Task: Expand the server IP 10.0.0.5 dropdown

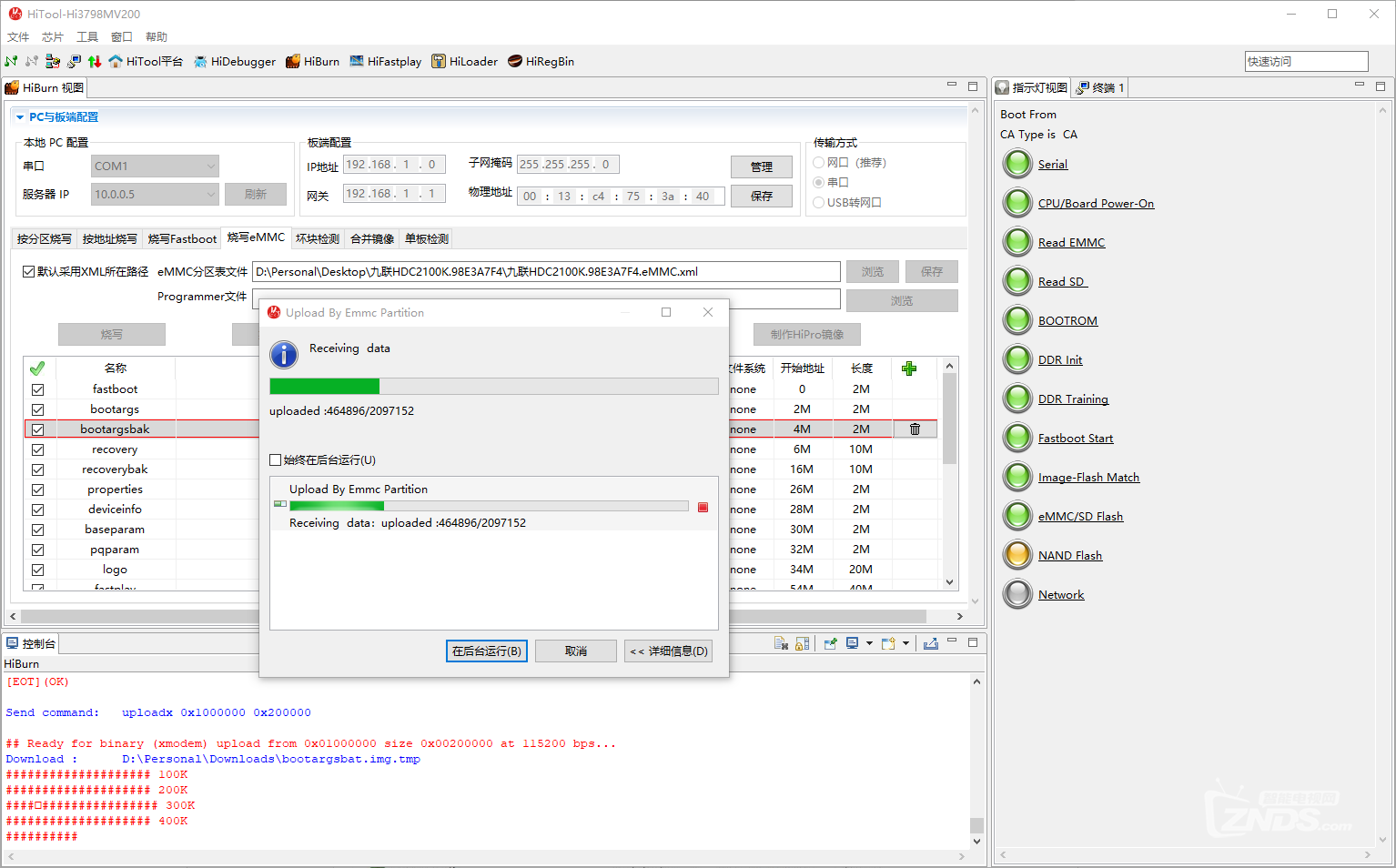Action: (x=155, y=194)
